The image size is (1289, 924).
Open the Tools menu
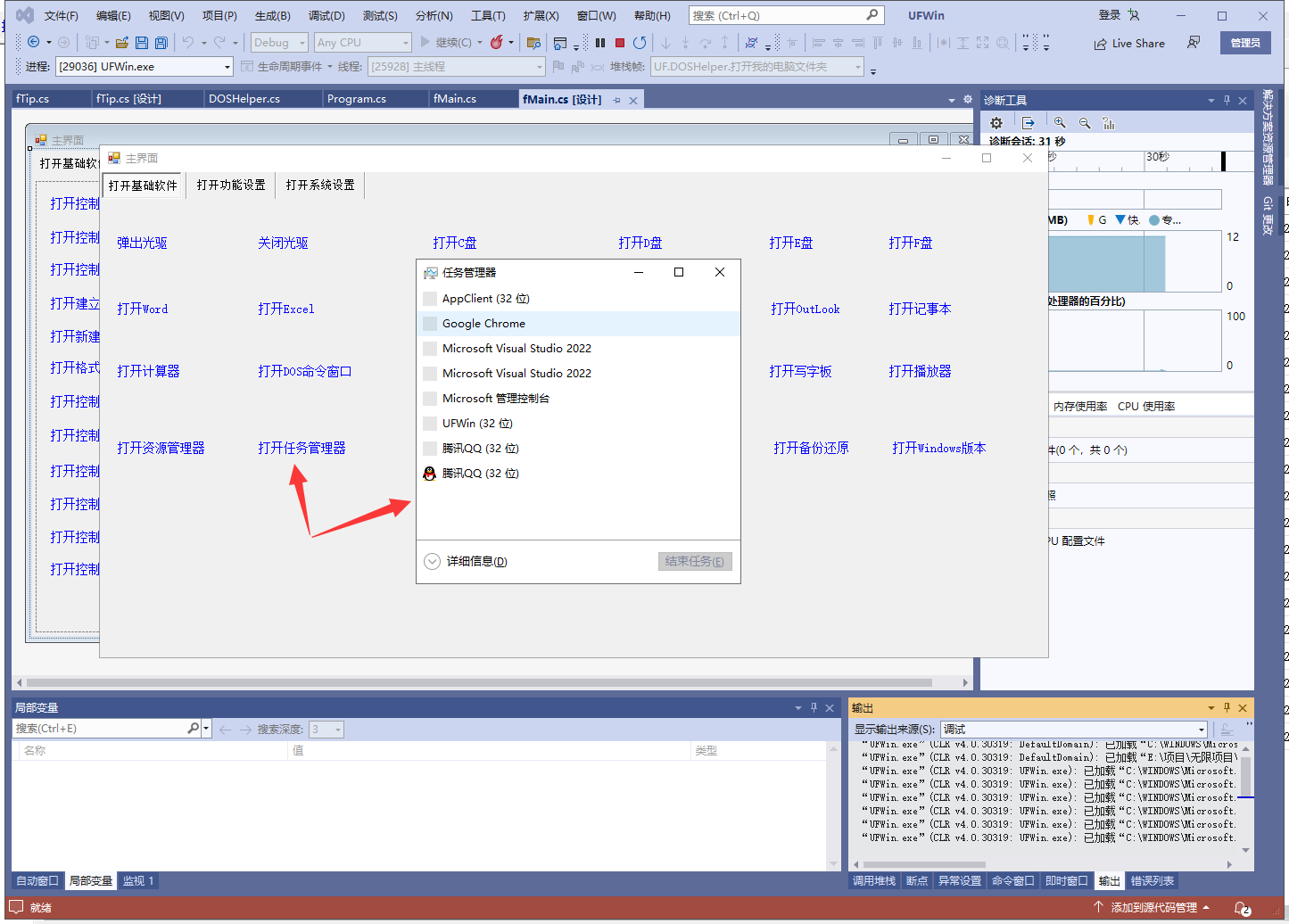[488, 16]
